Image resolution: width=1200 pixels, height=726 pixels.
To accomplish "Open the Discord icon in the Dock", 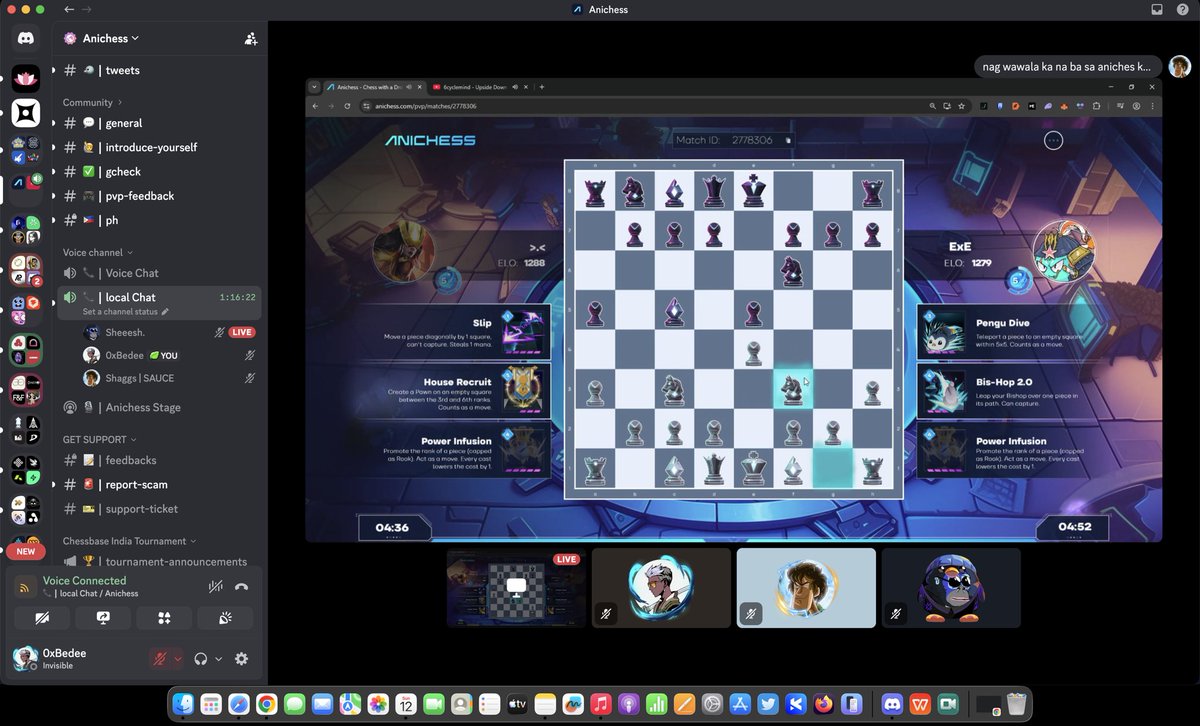I will pos(892,704).
